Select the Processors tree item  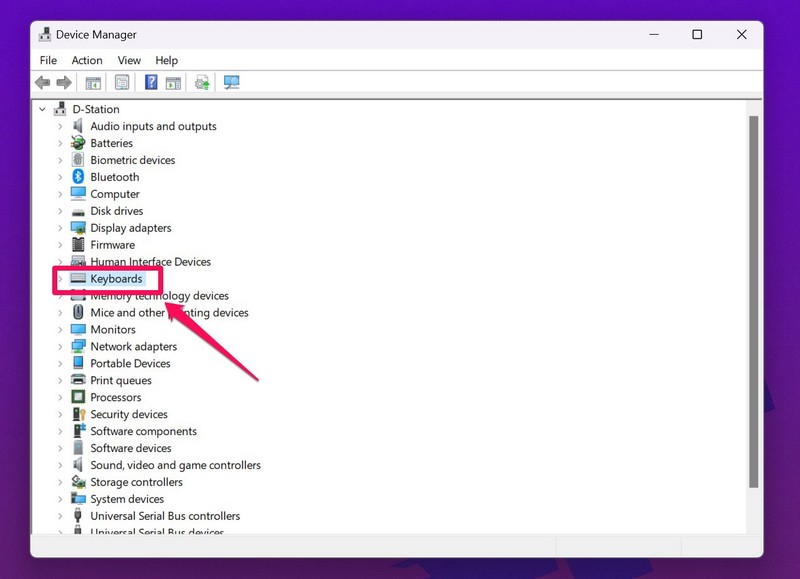115,397
